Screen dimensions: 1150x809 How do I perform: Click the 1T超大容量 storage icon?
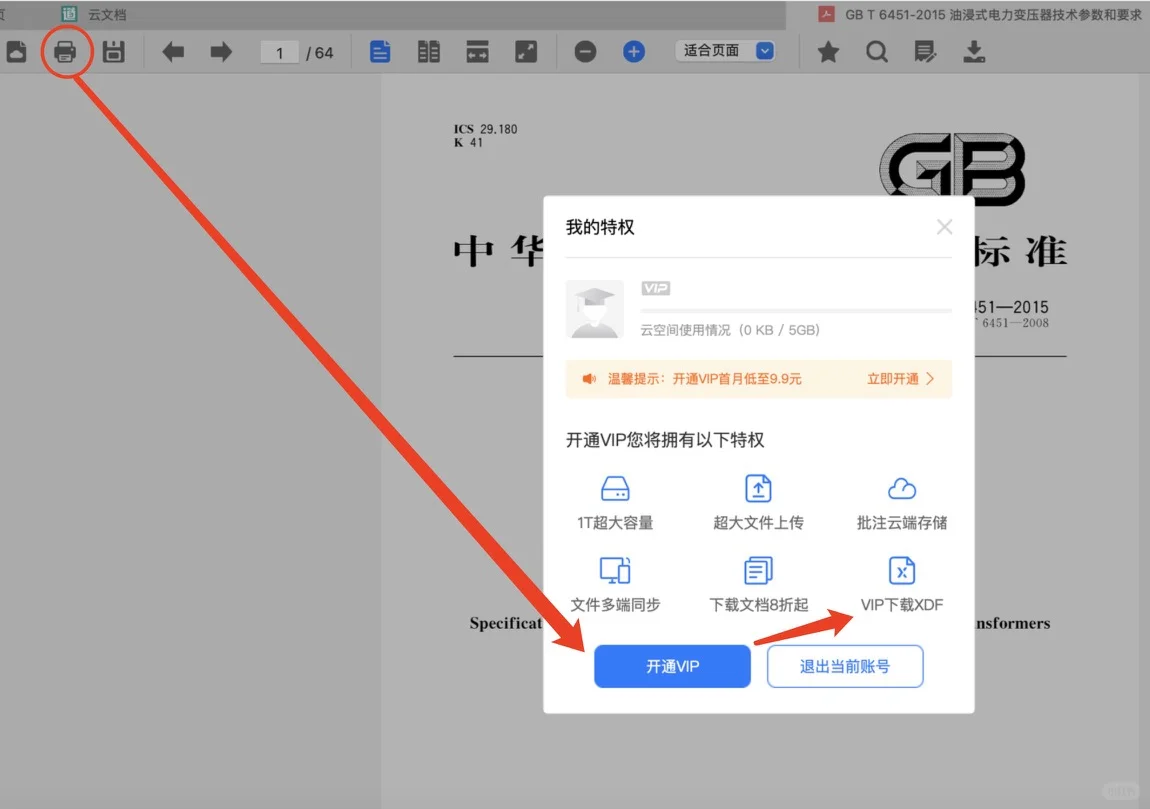[x=615, y=488]
